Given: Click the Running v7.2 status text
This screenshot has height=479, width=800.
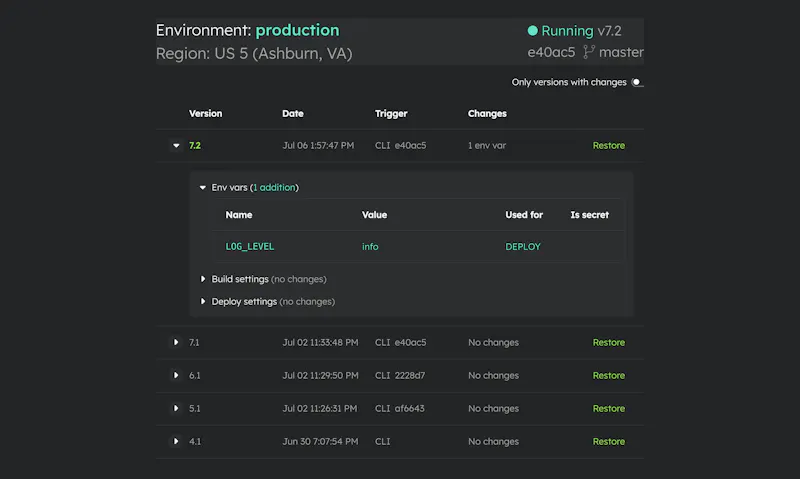Looking at the screenshot, I should pyautogui.click(x=581, y=31).
